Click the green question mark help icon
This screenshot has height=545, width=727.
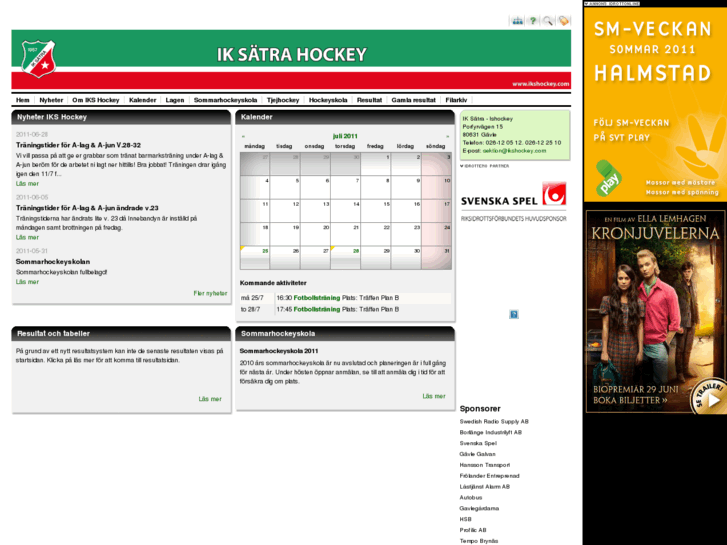[x=533, y=21]
